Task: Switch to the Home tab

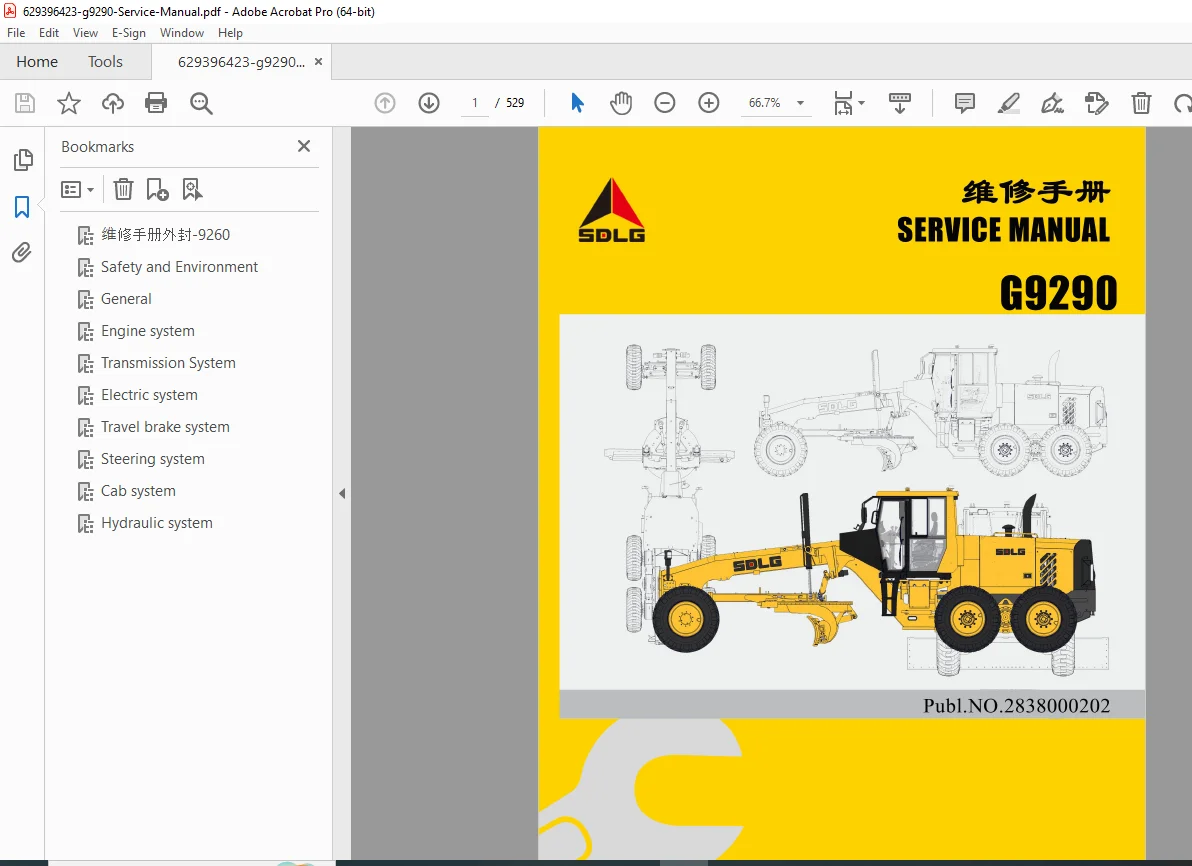Action: [37, 62]
